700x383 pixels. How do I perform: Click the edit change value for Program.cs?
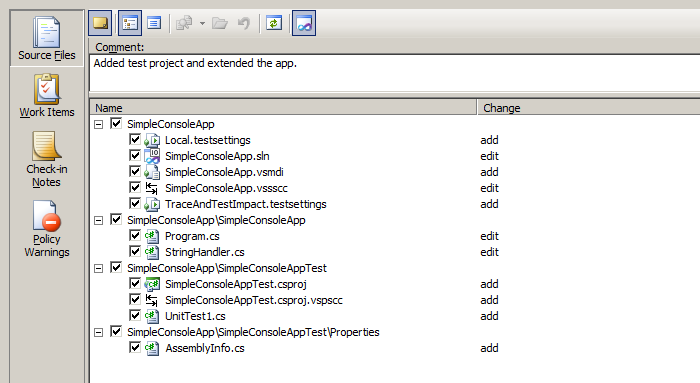pos(489,236)
